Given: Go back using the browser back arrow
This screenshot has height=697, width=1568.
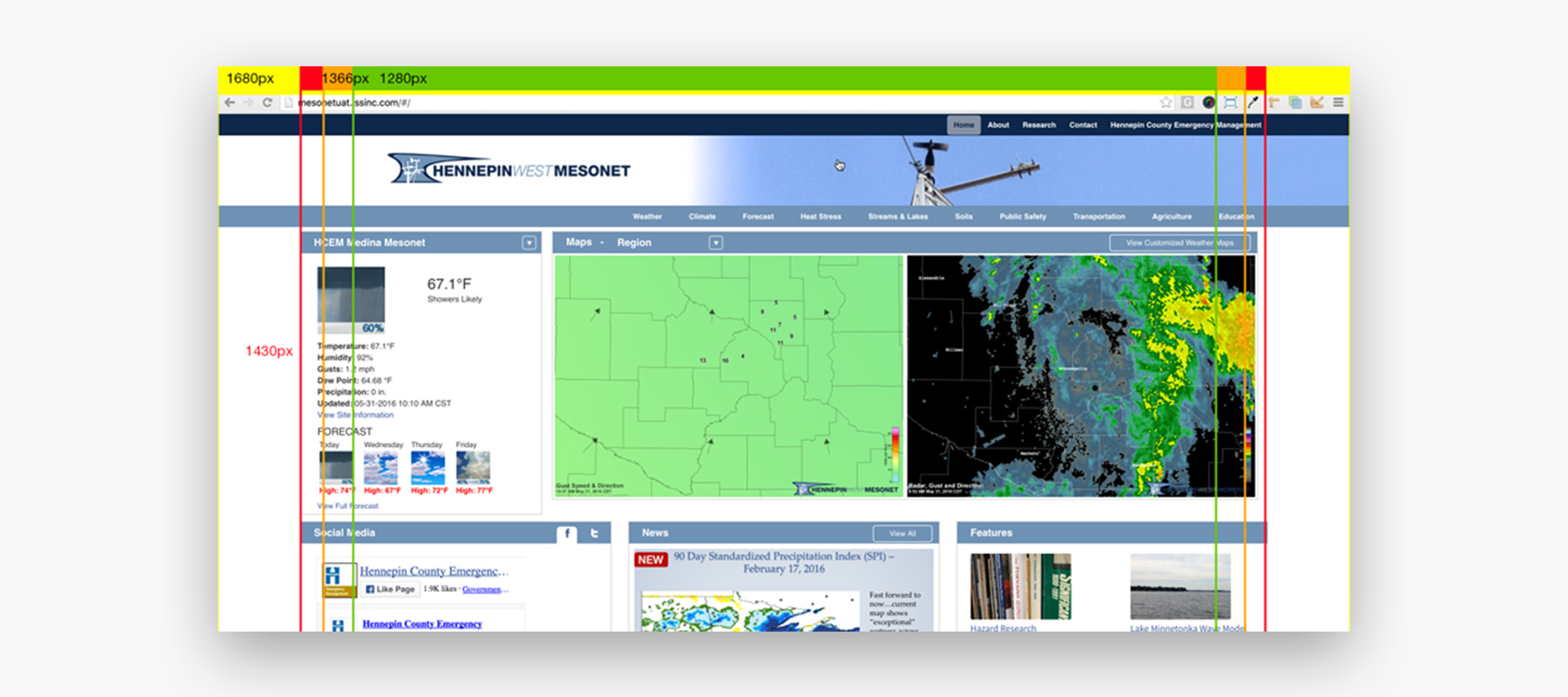Looking at the screenshot, I should click(x=230, y=103).
